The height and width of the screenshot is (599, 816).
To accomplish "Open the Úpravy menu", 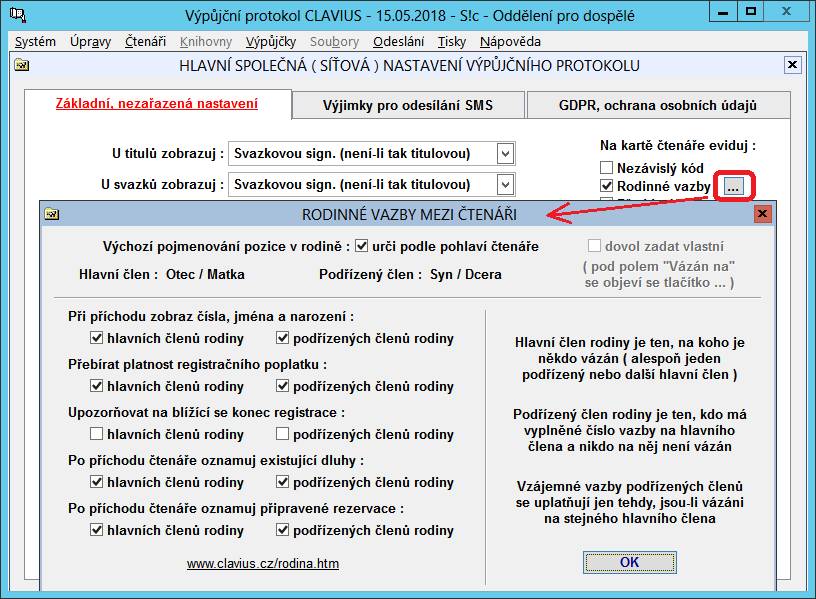I will (x=91, y=42).
